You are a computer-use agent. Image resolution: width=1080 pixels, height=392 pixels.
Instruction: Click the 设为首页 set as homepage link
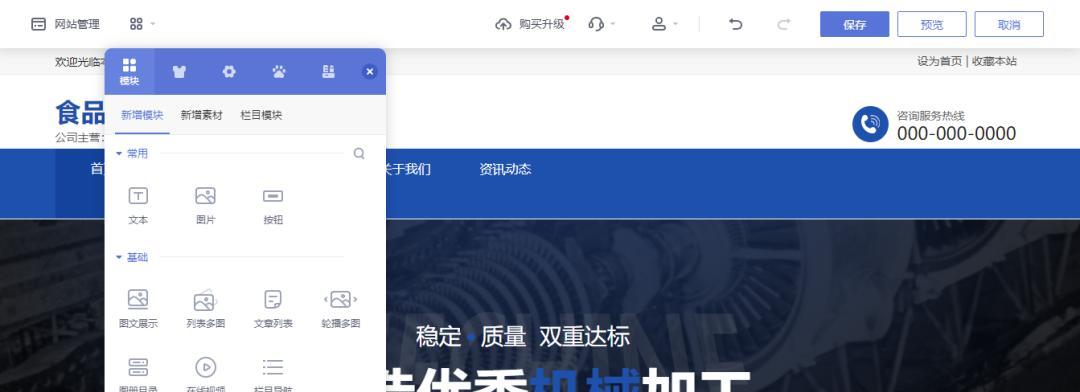939,61
